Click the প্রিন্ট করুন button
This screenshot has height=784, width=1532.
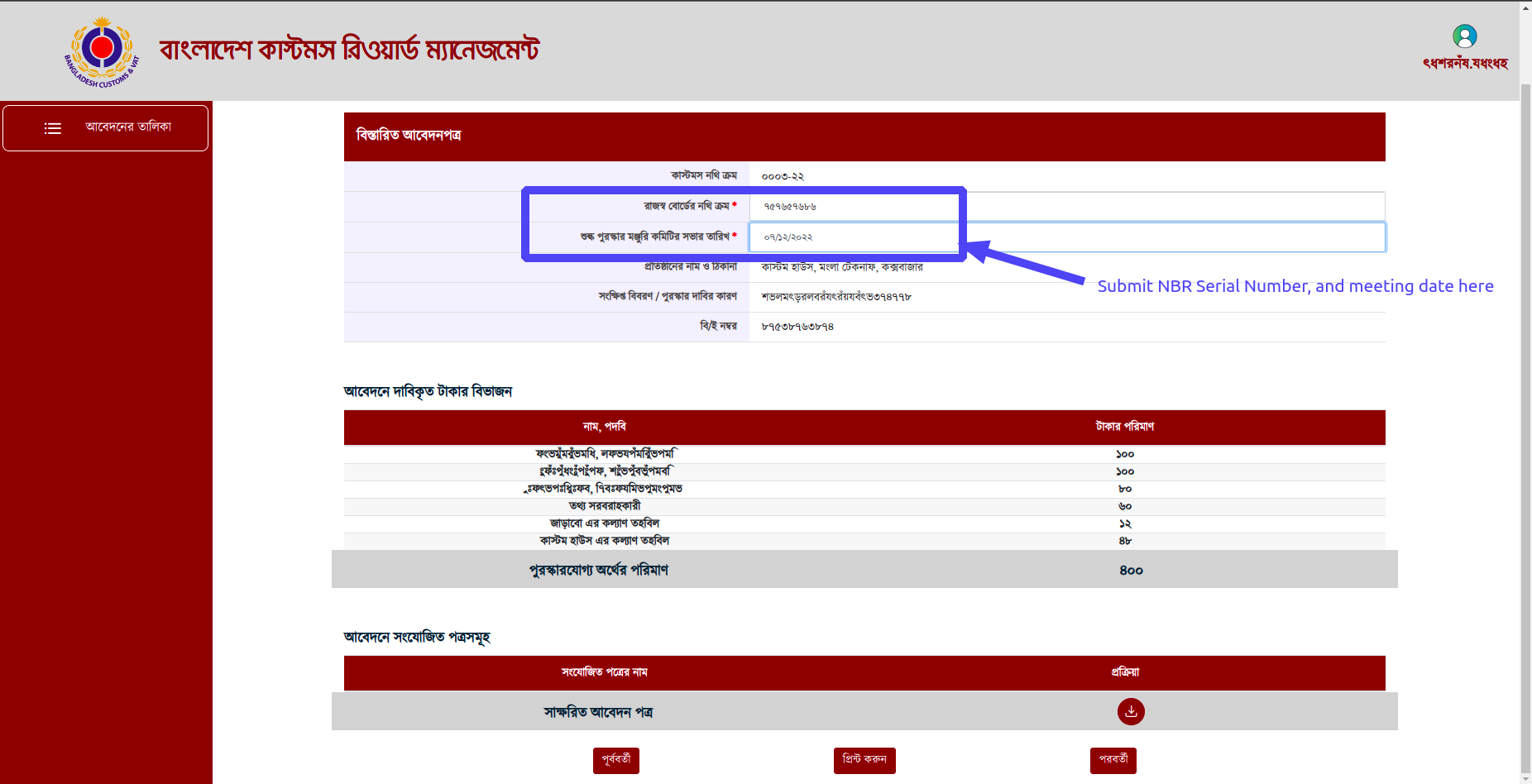(x=864, y=760)
